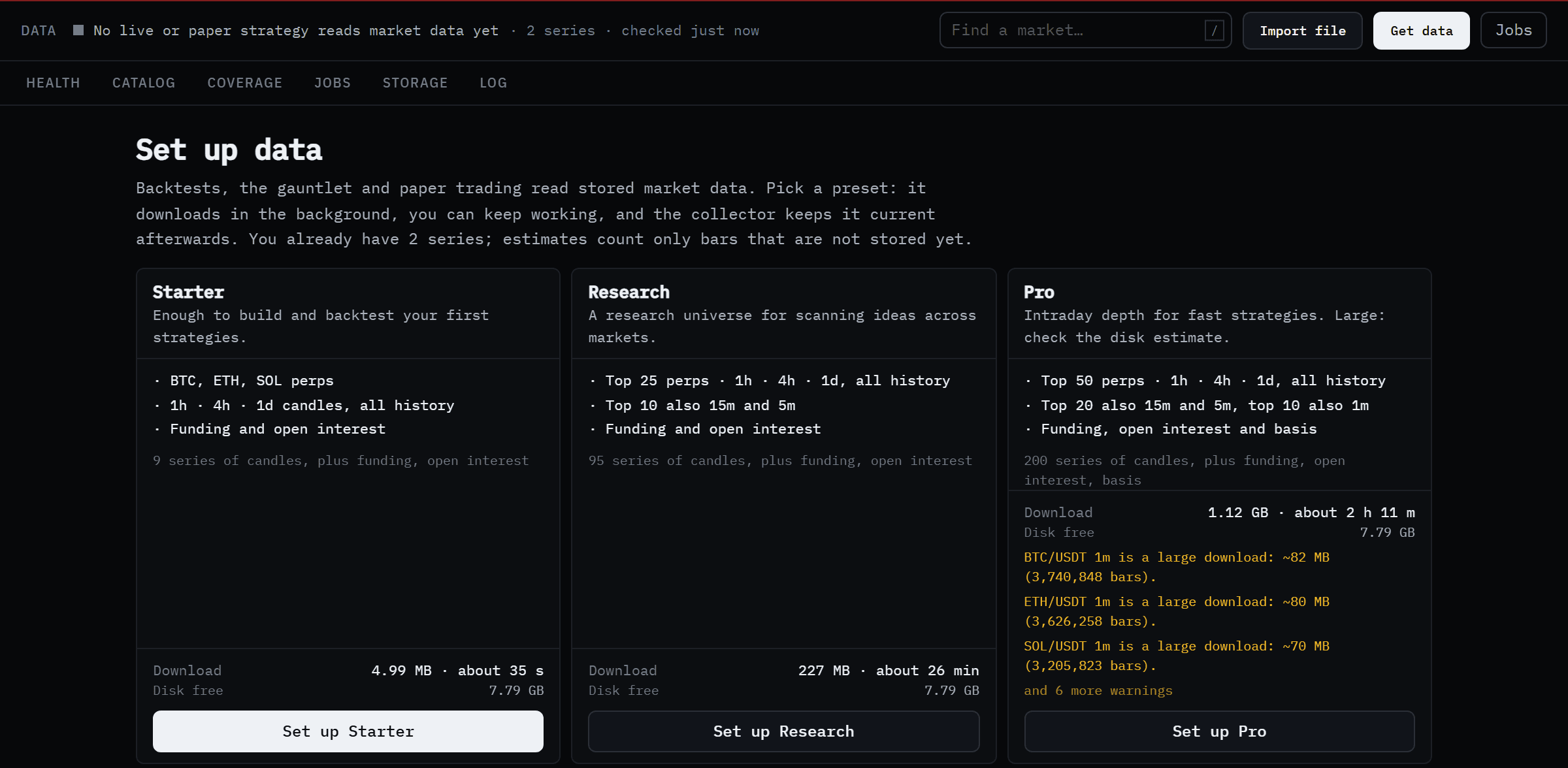The image size is (1568, 768).
Task: Click '95 series of candles' summary text
Action: 780,460
